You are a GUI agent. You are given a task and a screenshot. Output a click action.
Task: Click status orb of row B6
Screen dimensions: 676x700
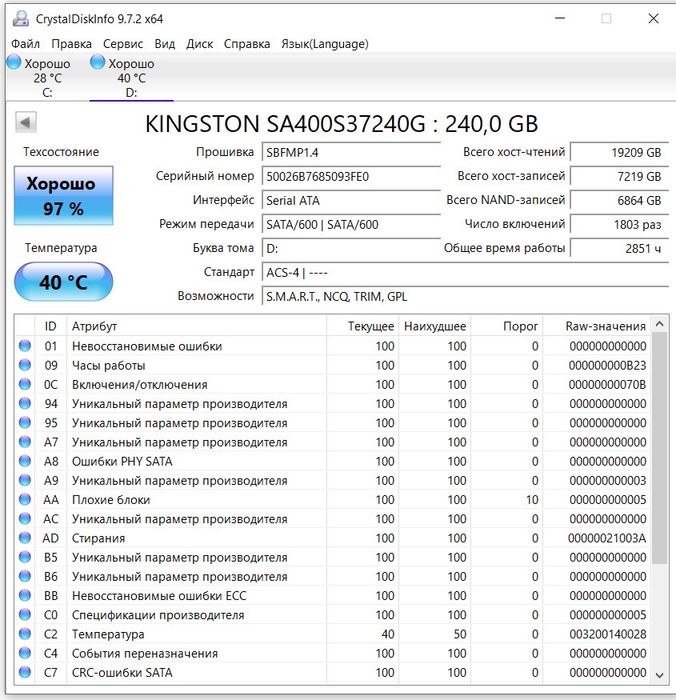coord(25,576)
